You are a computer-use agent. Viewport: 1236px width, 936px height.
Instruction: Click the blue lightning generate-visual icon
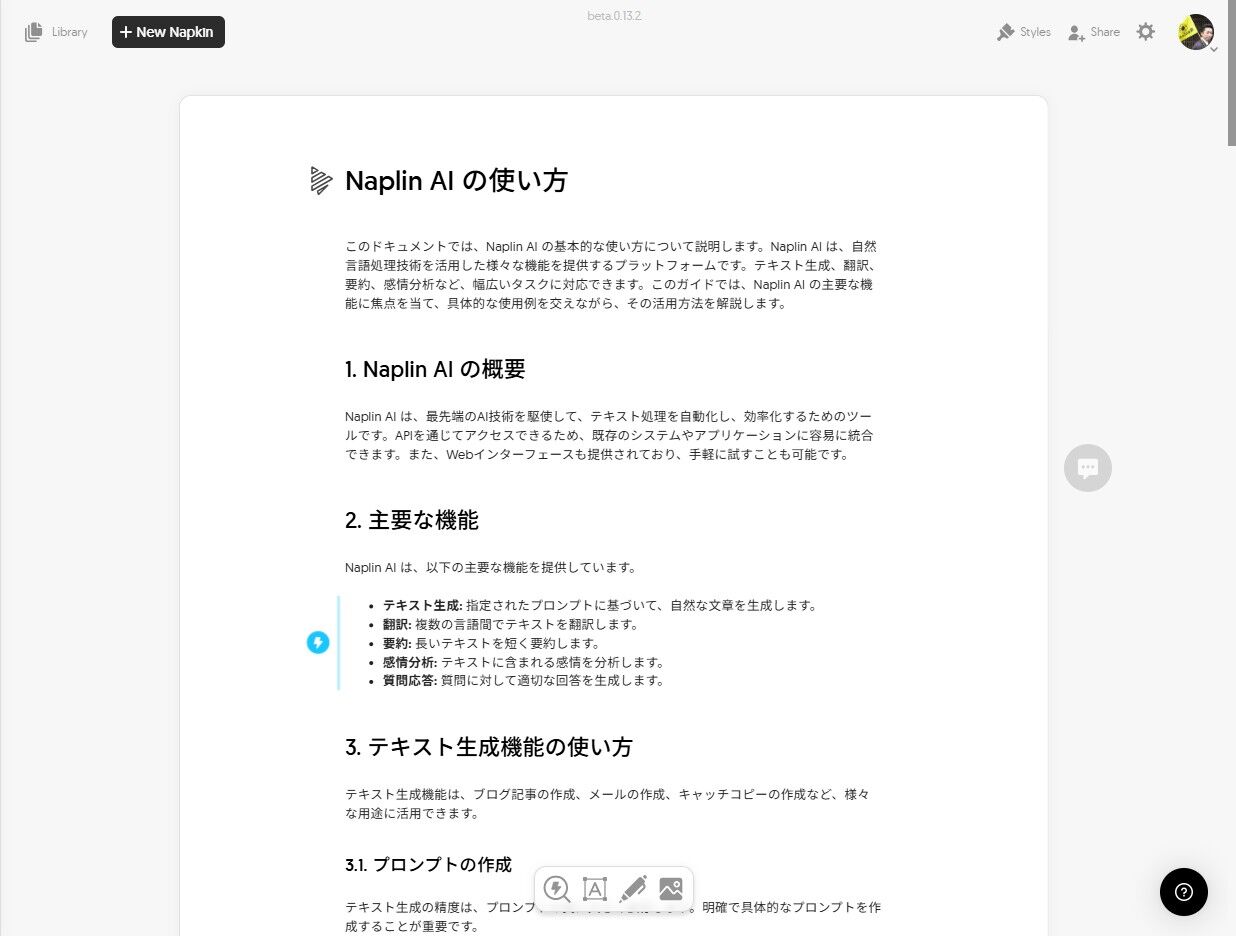click(x=318, y=643)
